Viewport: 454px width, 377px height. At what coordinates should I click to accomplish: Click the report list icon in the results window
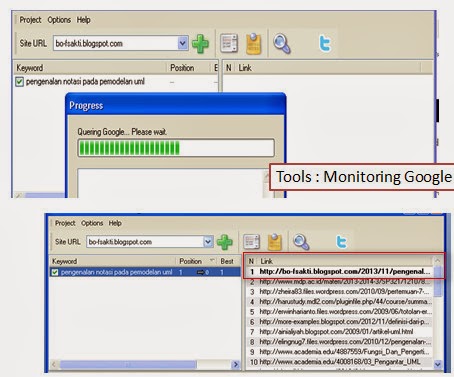pyautogui.click(x=251, y=242)
